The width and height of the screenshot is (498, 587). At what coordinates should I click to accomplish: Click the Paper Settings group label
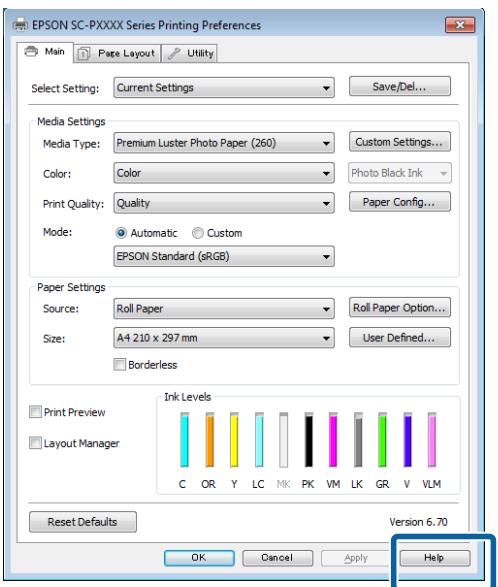click(x=71, y=288)
